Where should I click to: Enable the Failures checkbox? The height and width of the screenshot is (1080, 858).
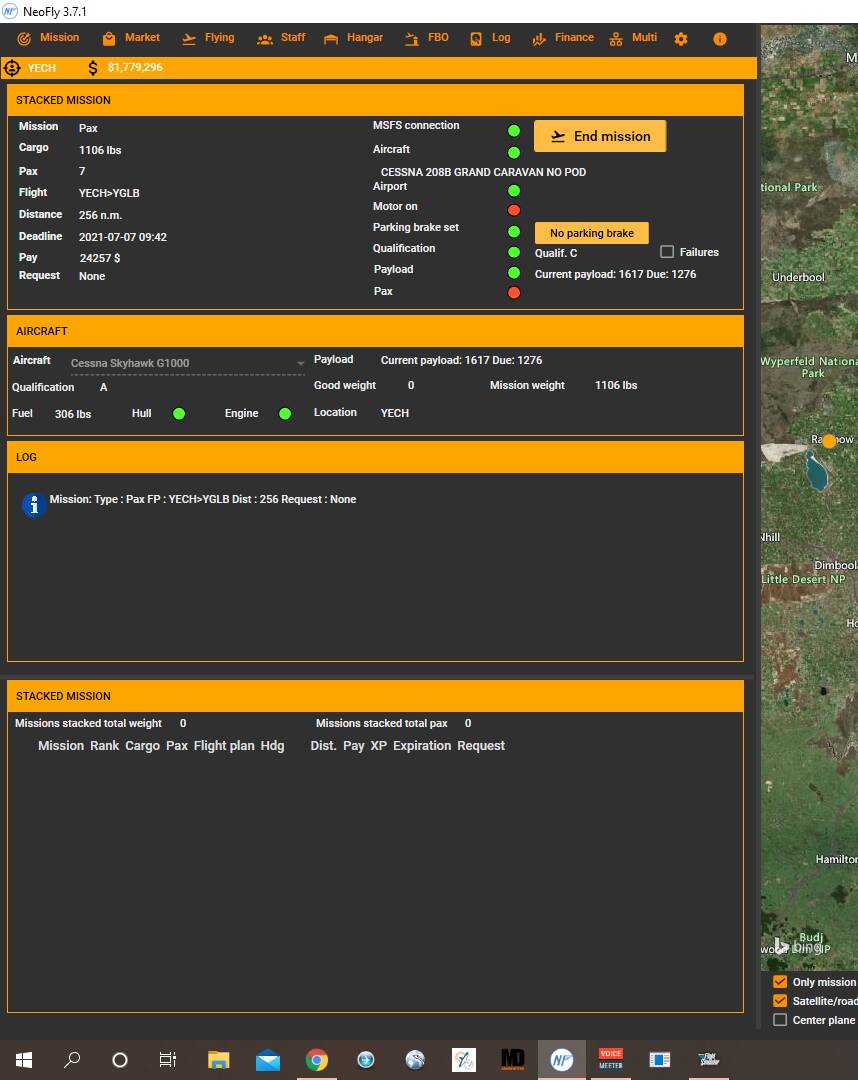(667, 252)
